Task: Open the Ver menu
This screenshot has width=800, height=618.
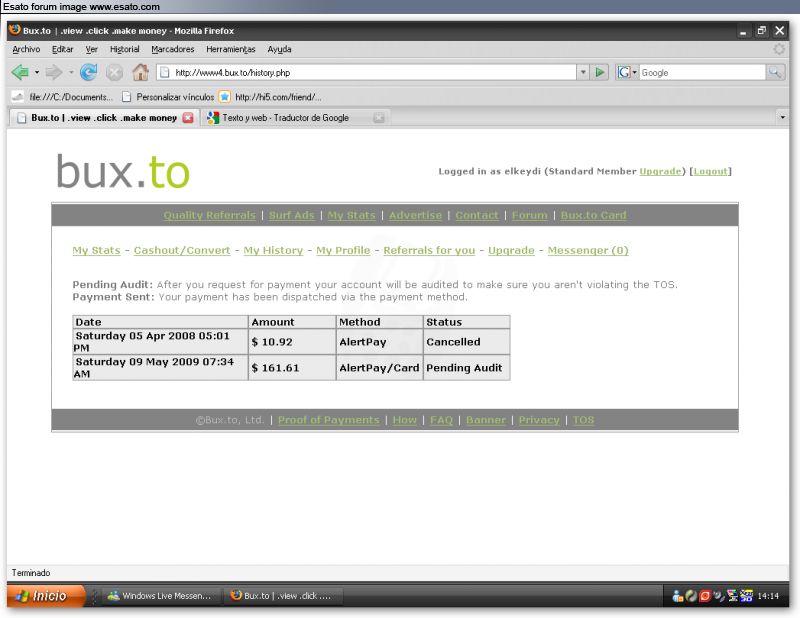Action: [x=91, y=49]
